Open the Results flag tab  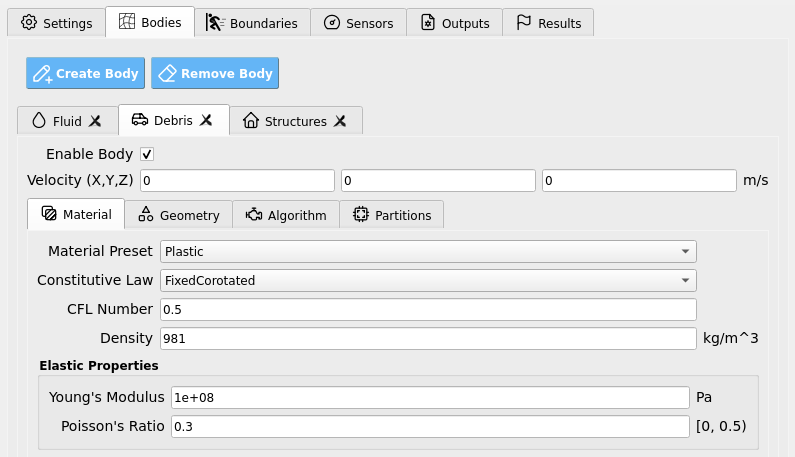click(x=548, y=23)
